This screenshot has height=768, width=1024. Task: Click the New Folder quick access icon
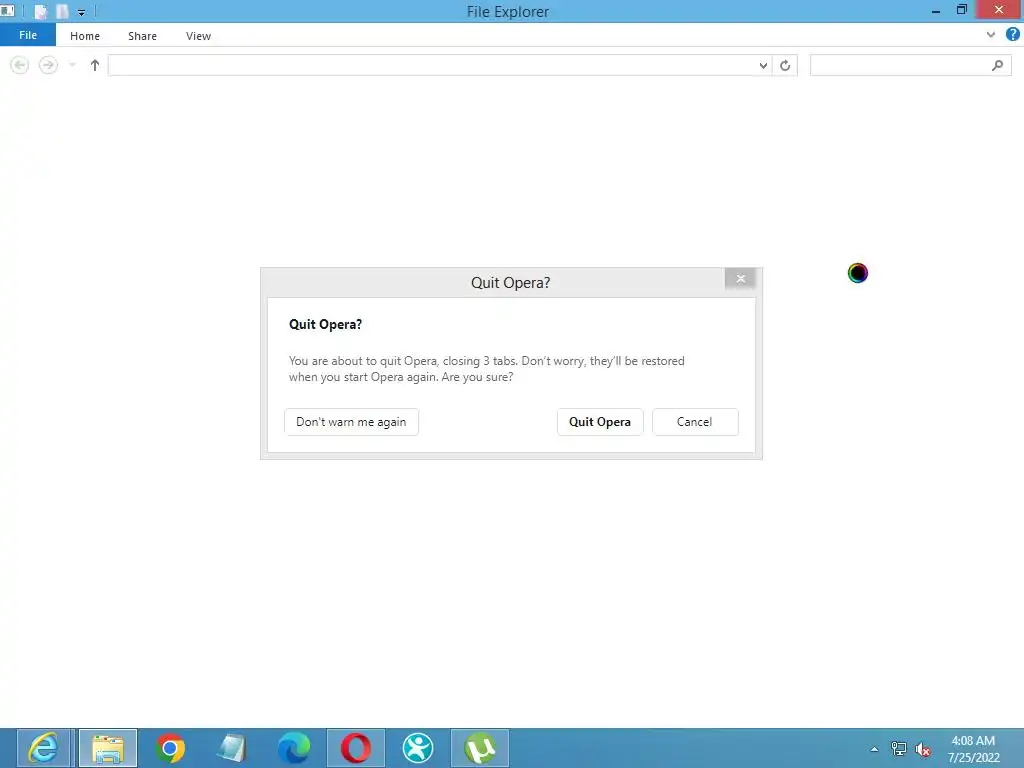point(62,12)
